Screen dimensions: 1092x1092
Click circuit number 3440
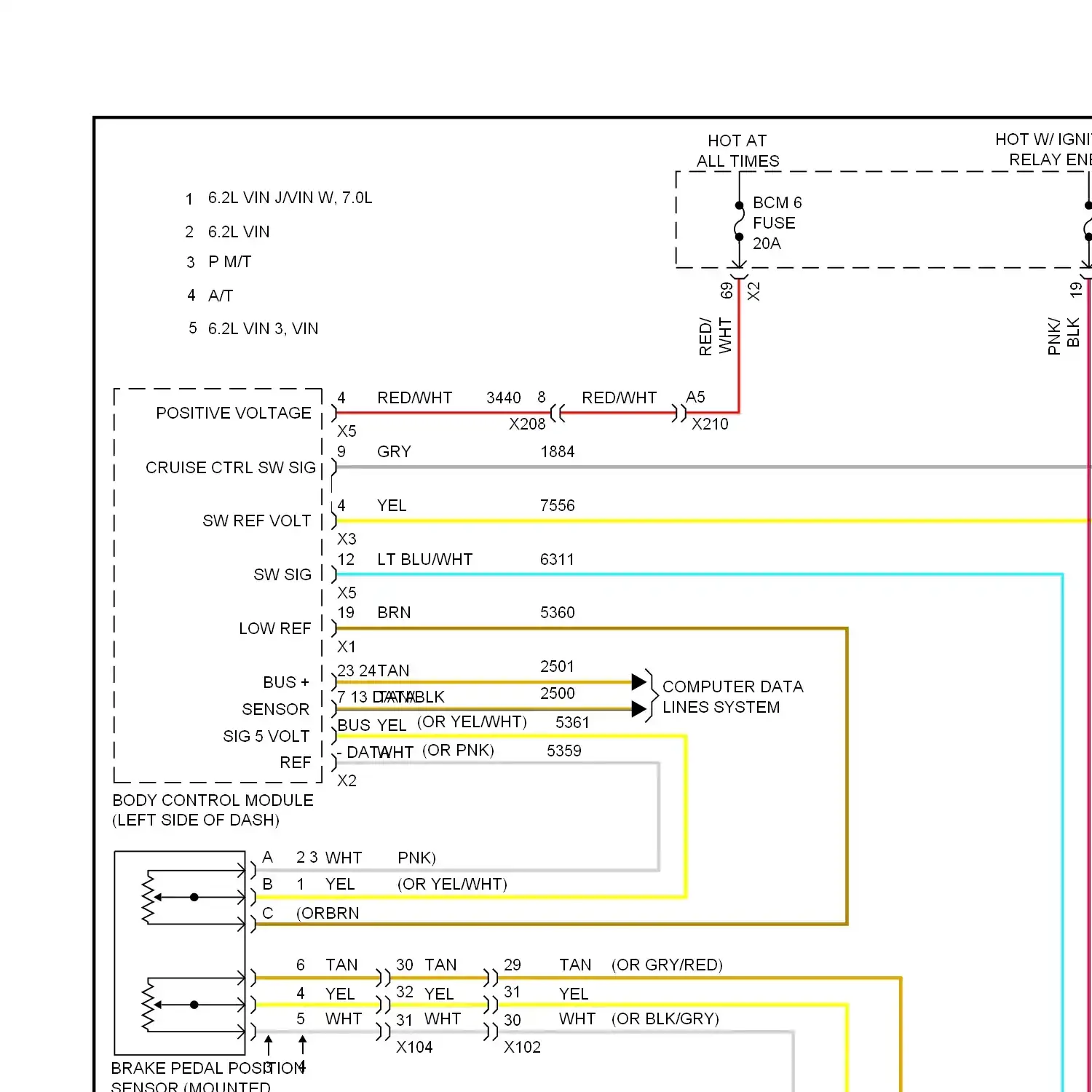tap(504, 397)
